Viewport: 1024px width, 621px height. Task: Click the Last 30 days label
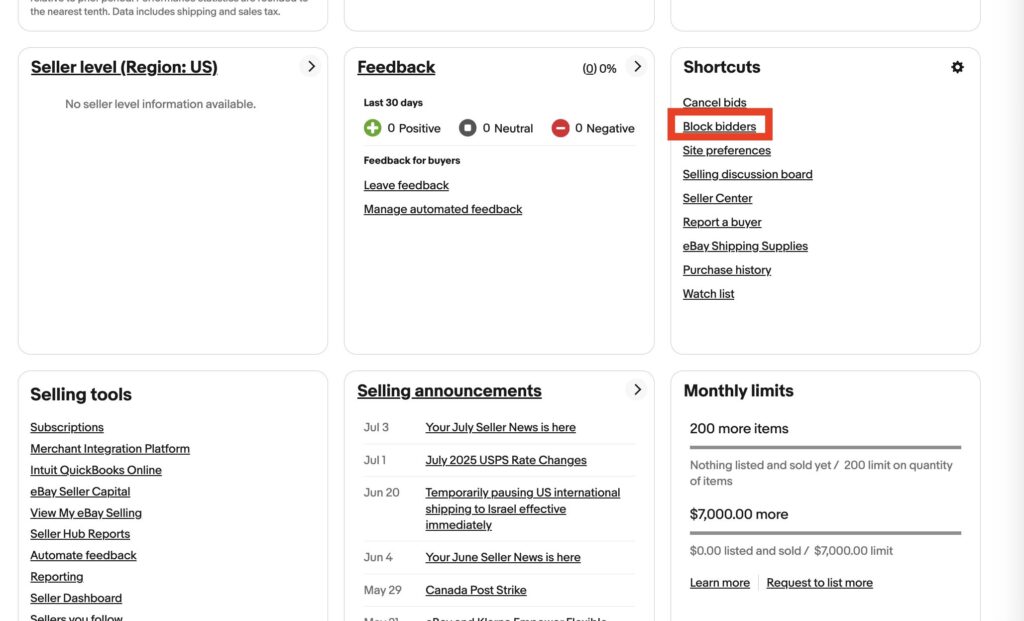[393, 103]
